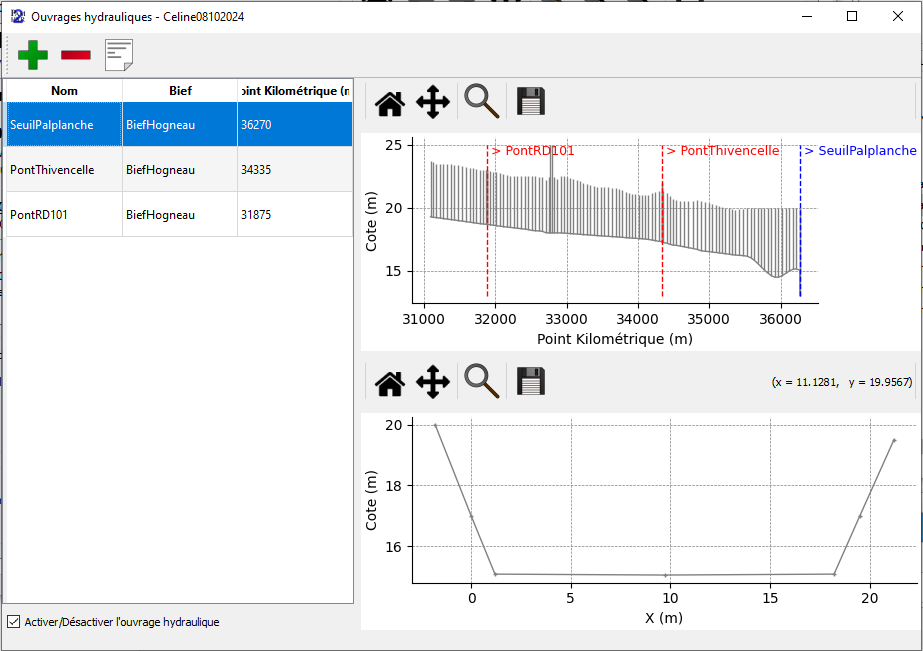This screenshot has width=923, height=651.
Task: Save upper longitudinal profile figure
Action: click(530, 102)
